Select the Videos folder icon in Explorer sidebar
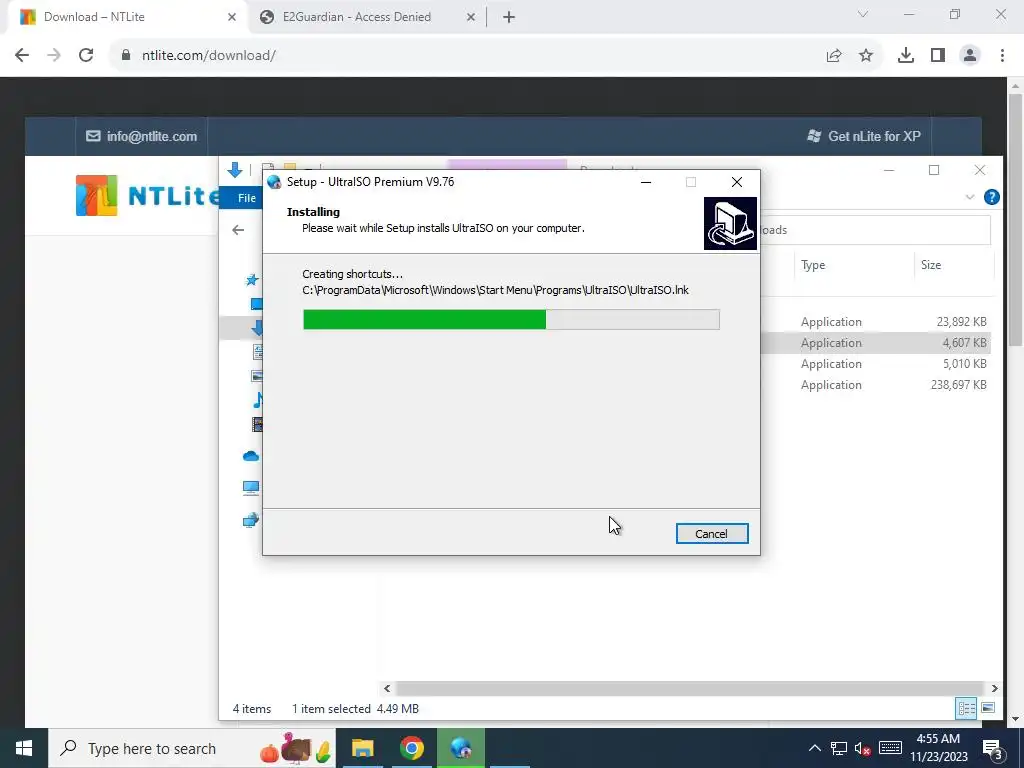This screenshot has width=1024, height=768. click(x=257, y=424)
